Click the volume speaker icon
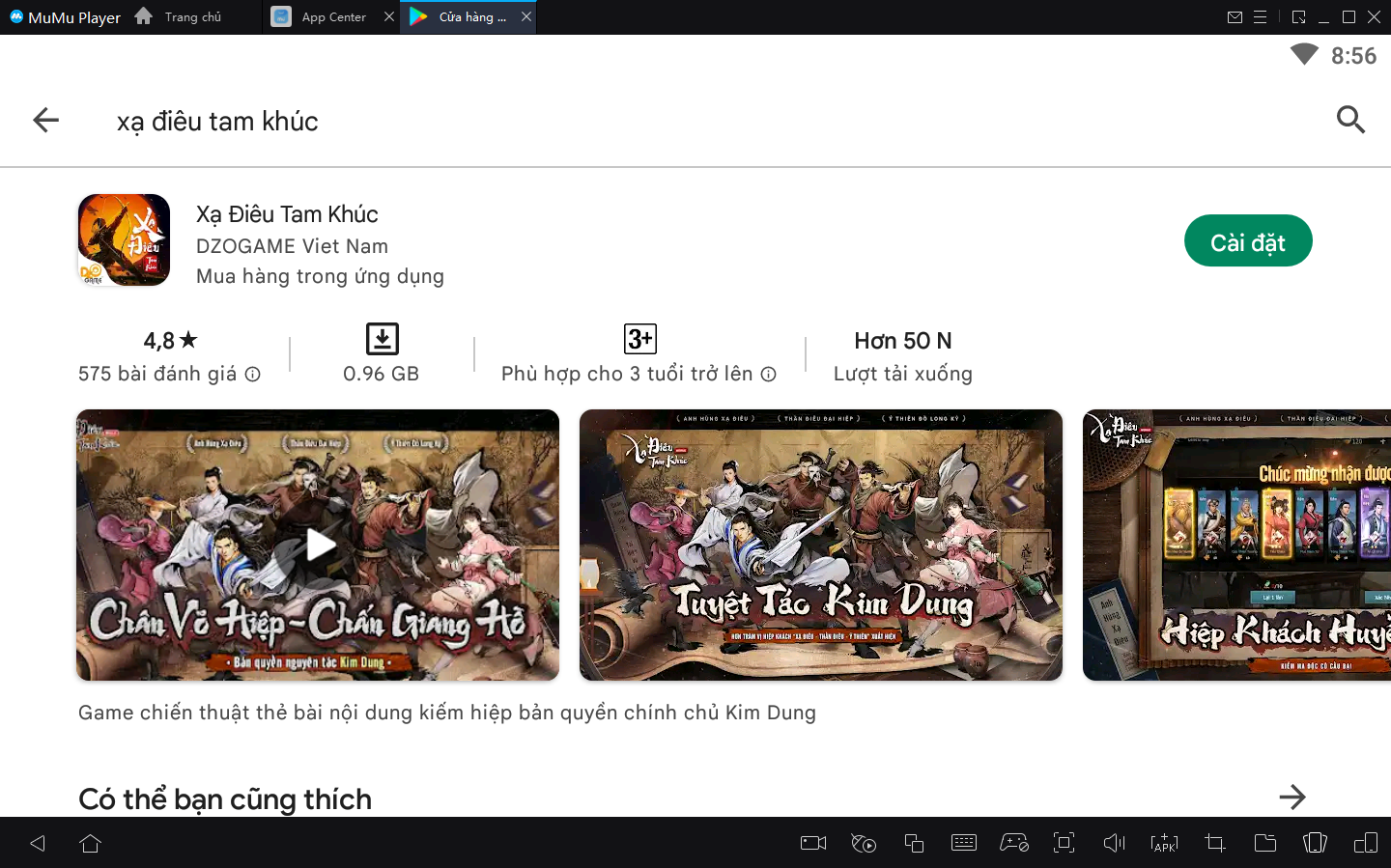1391x868 pixels. pos(1114,843)
